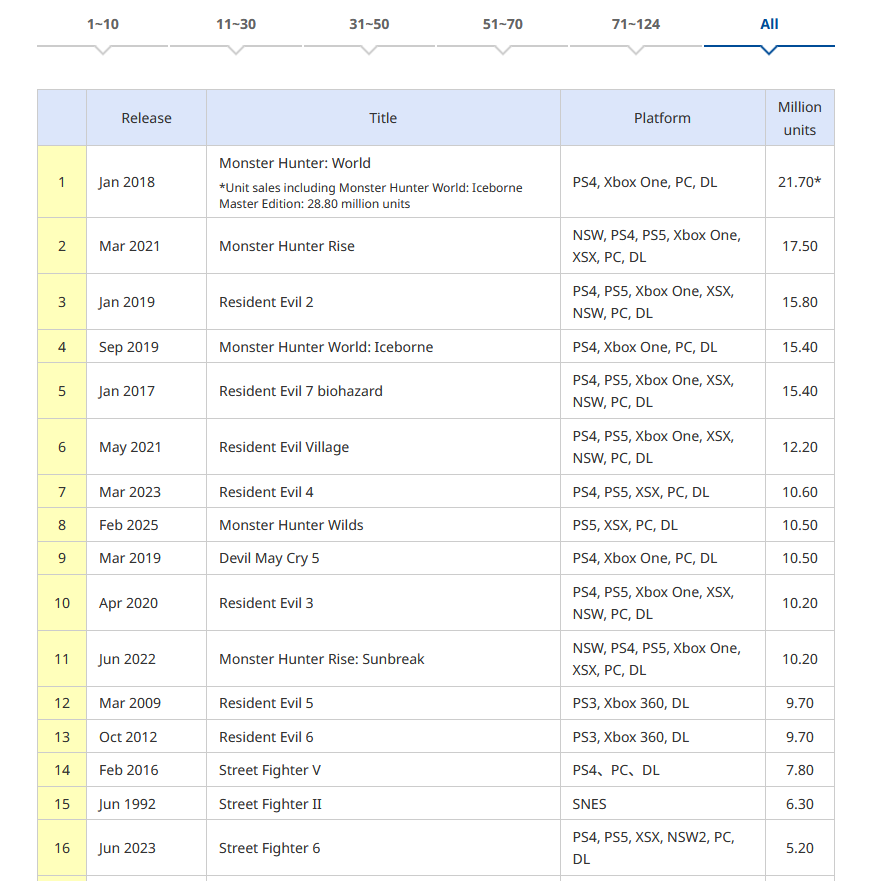
Task: Click the Platform column header
Action: tap(662, 118)
